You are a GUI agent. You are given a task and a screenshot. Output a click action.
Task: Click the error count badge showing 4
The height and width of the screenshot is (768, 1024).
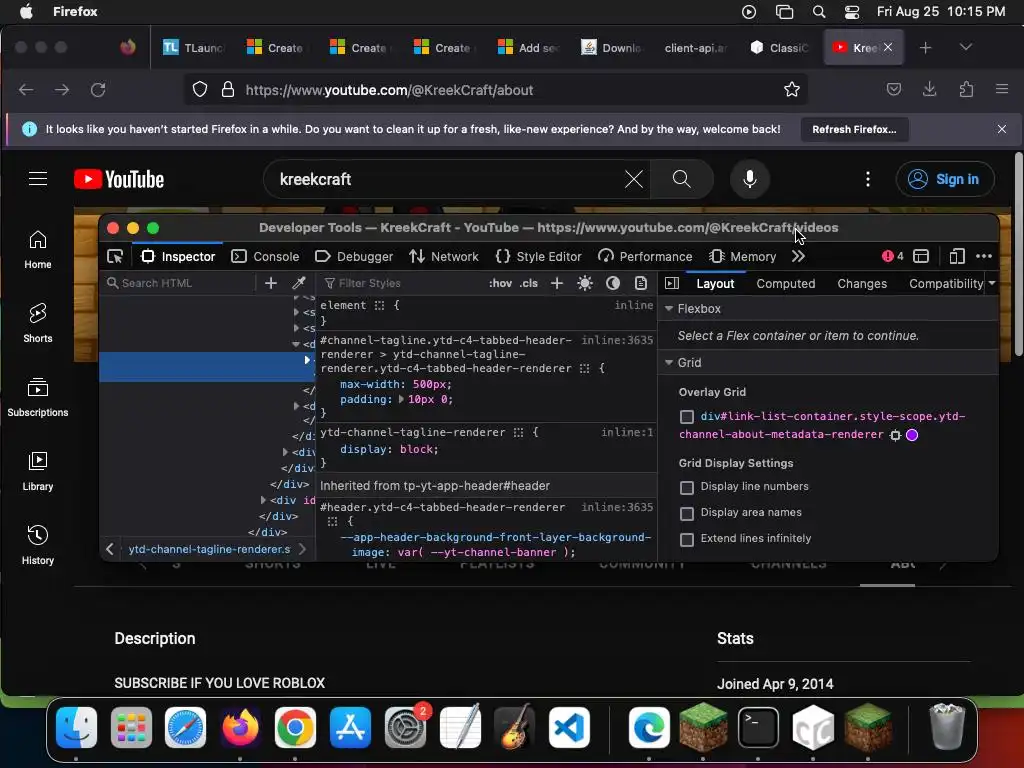click(893, 257)
